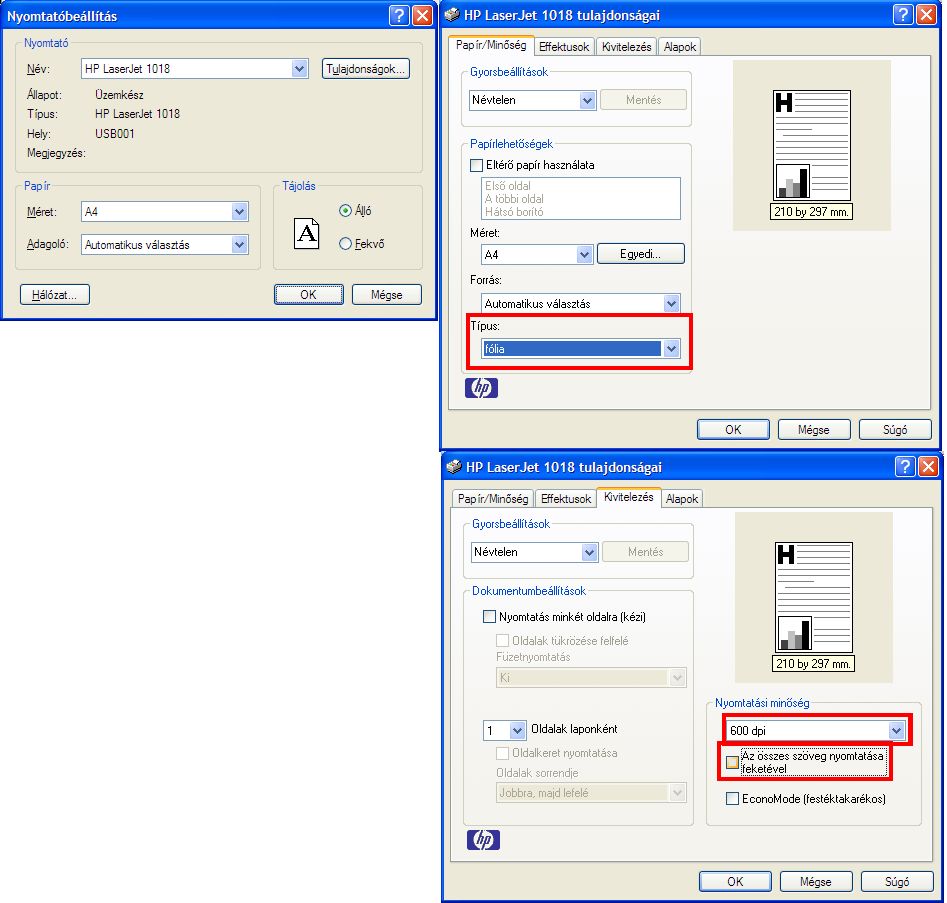
Task: Open the Oldalak laponként dropdown
Action: click(x=517, y=730)
